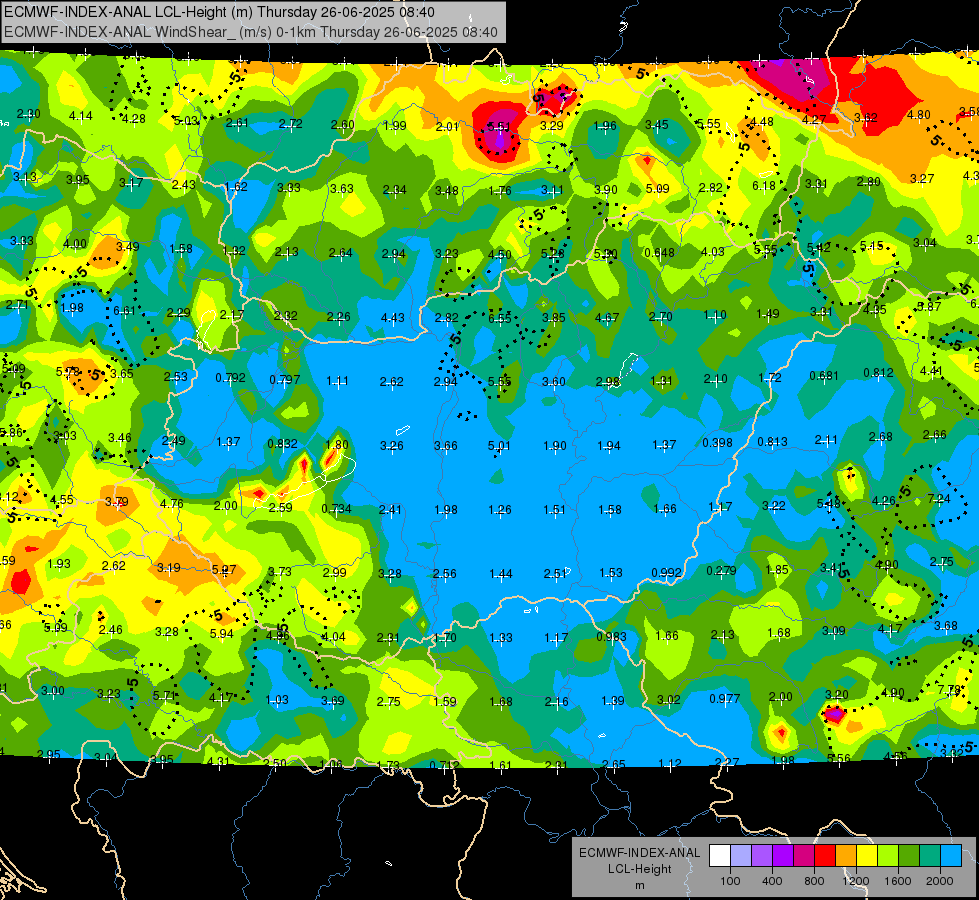This screenshot has width=979, height=900.
Task: Click the wind shear value 5.15
Action: click(872, 245)
